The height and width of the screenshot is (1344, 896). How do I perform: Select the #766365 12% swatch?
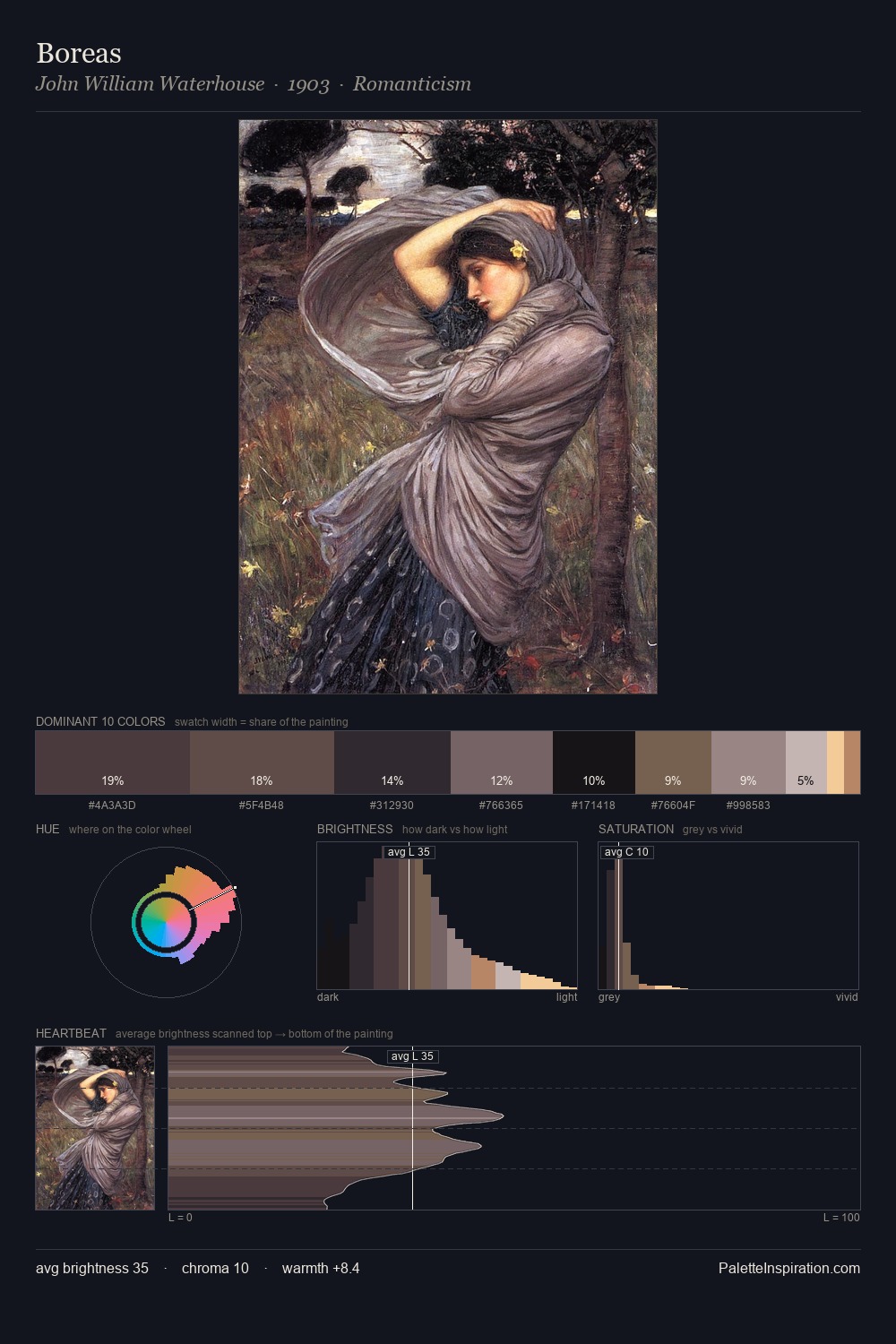coord(502,762)
